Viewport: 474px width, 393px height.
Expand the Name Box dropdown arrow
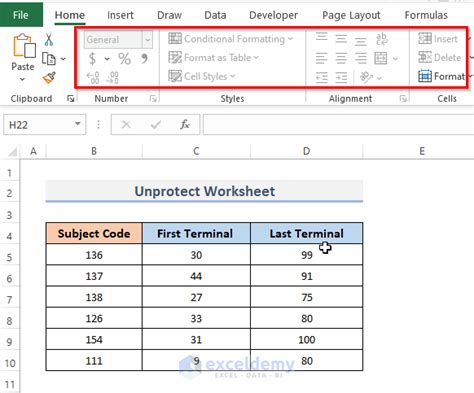pos(78,124)
